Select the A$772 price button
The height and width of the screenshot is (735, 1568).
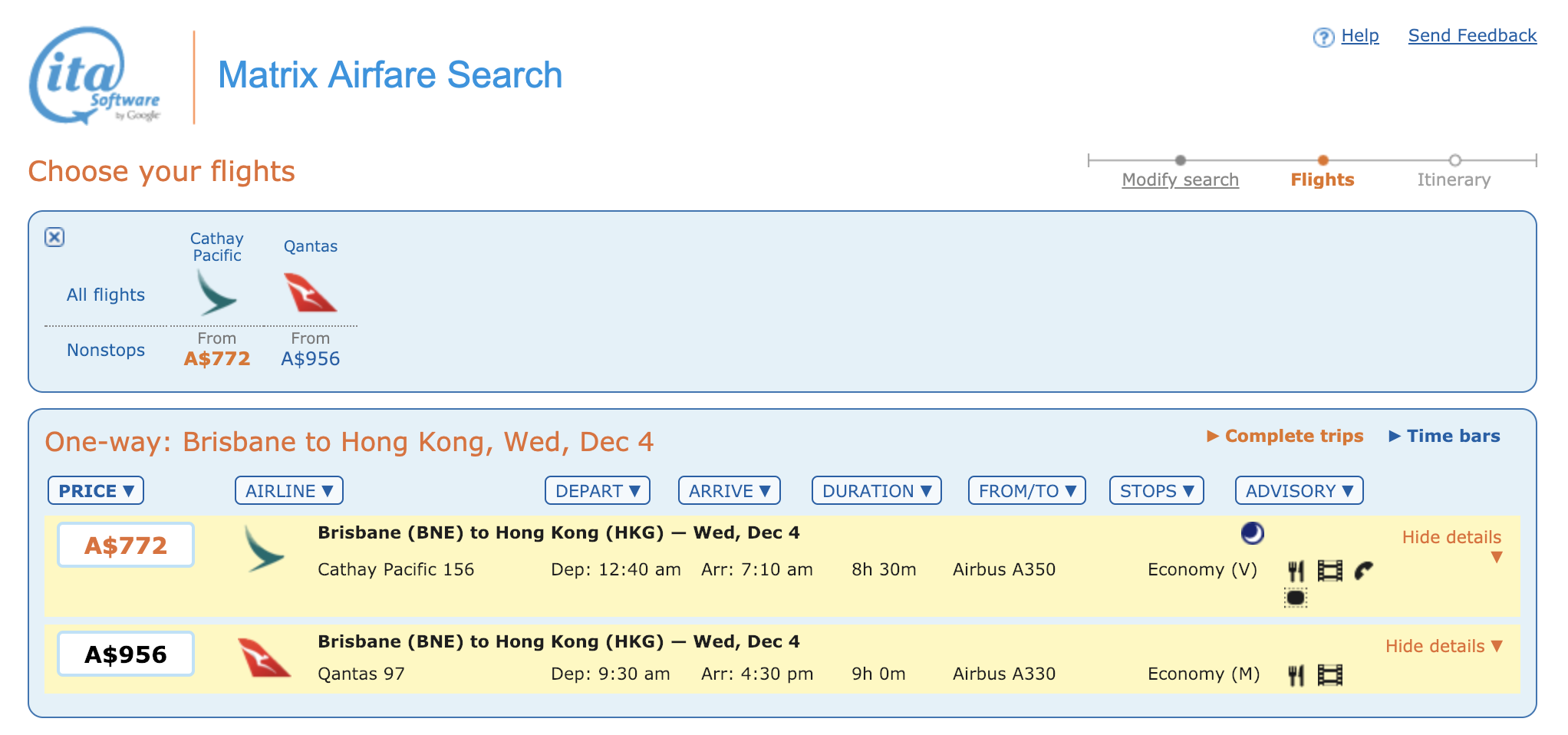pos(126,545)
